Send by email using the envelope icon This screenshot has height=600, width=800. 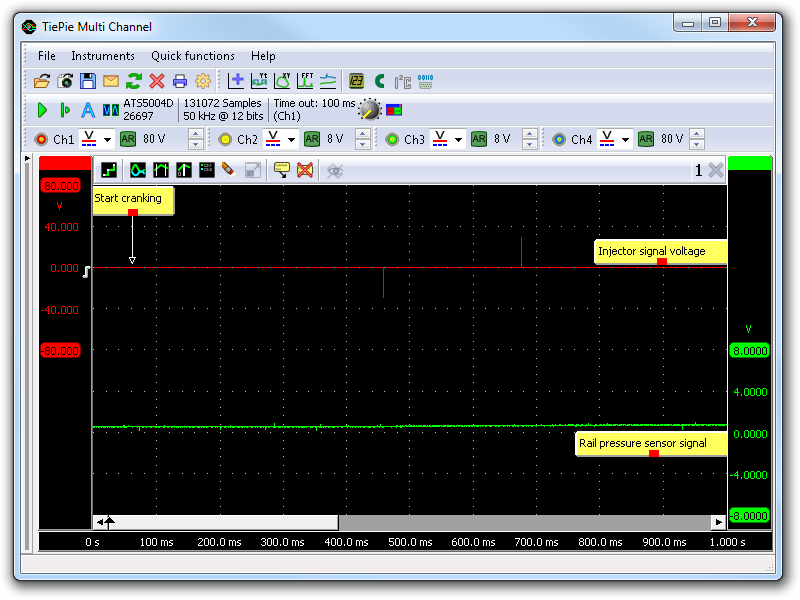(111, 81)
